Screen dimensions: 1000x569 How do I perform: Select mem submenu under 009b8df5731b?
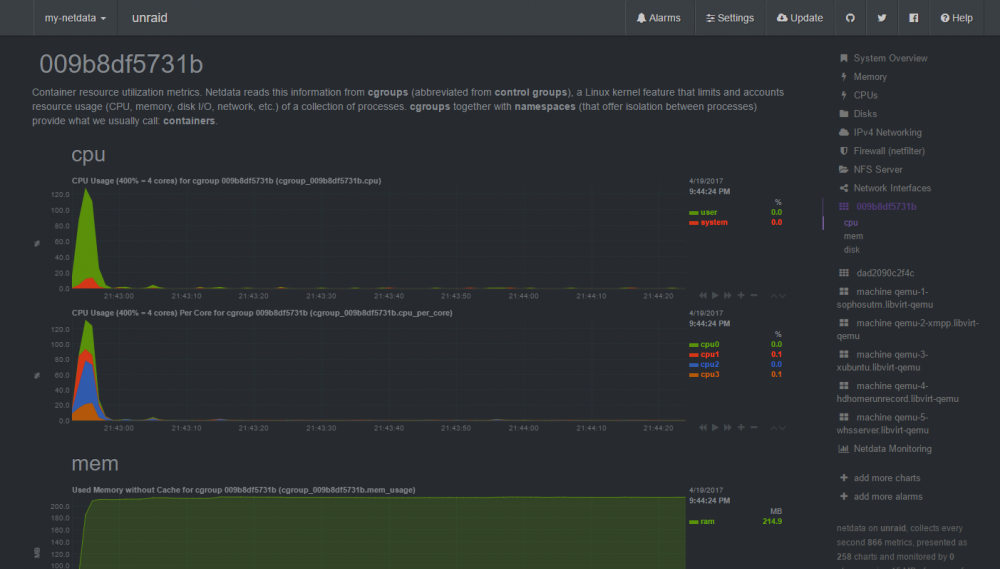pyautogui.click(x=853, y=236)
